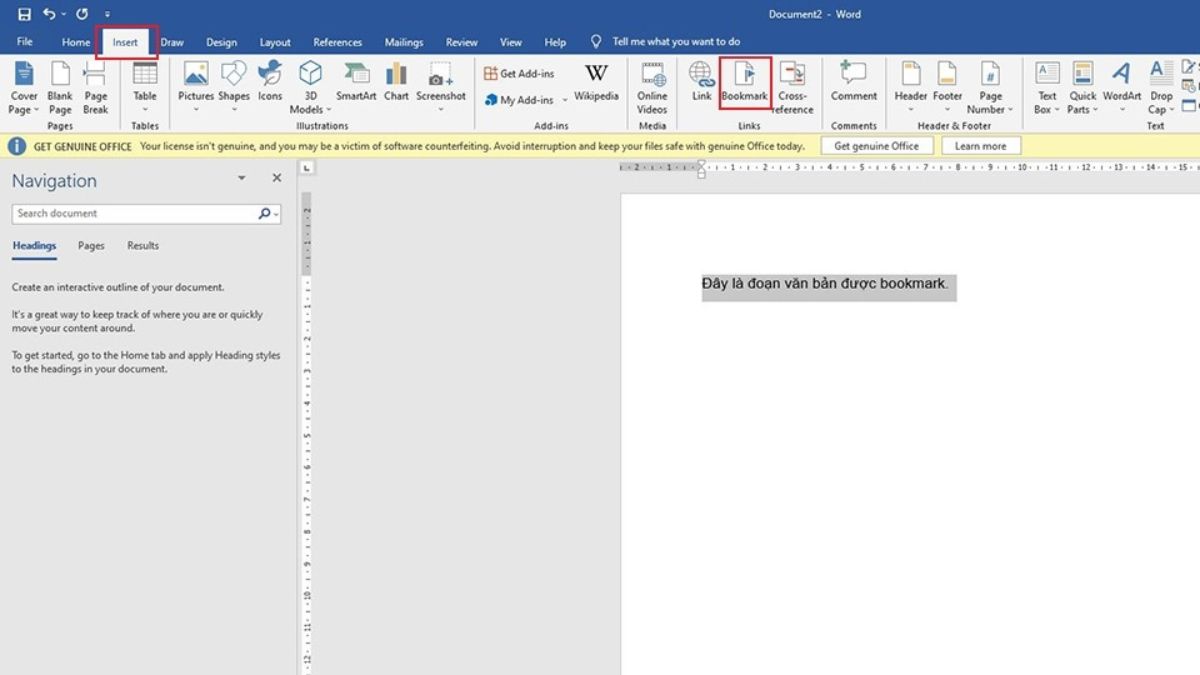Click the Save icon in quick access toolbar

tap(24, 14)
